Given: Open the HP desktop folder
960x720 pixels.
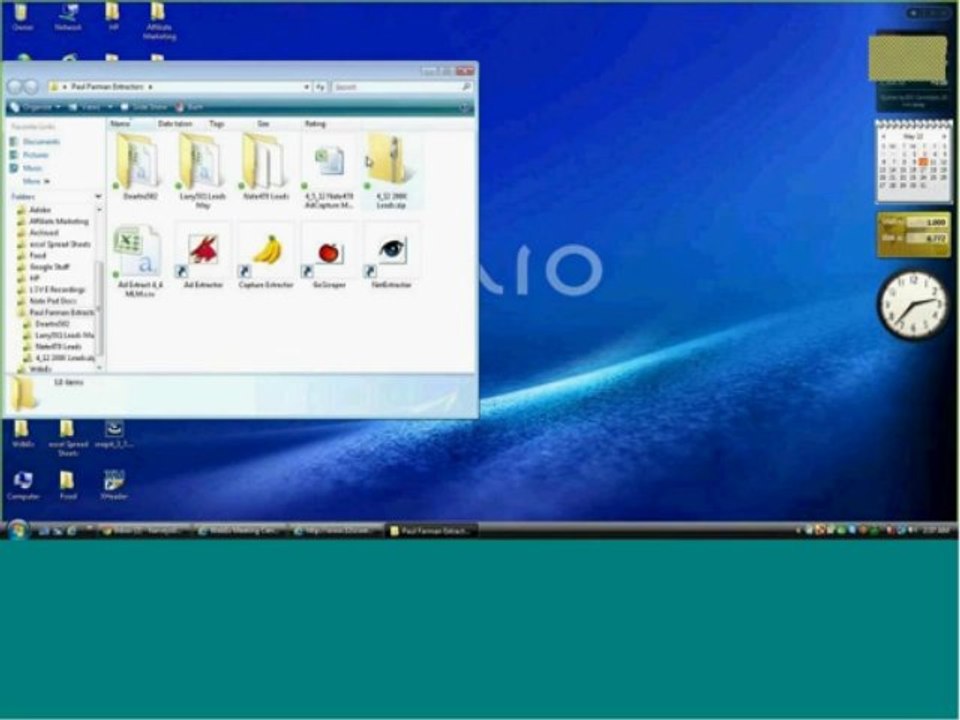Looking at the screenshot, I should [x=113, y=17].
